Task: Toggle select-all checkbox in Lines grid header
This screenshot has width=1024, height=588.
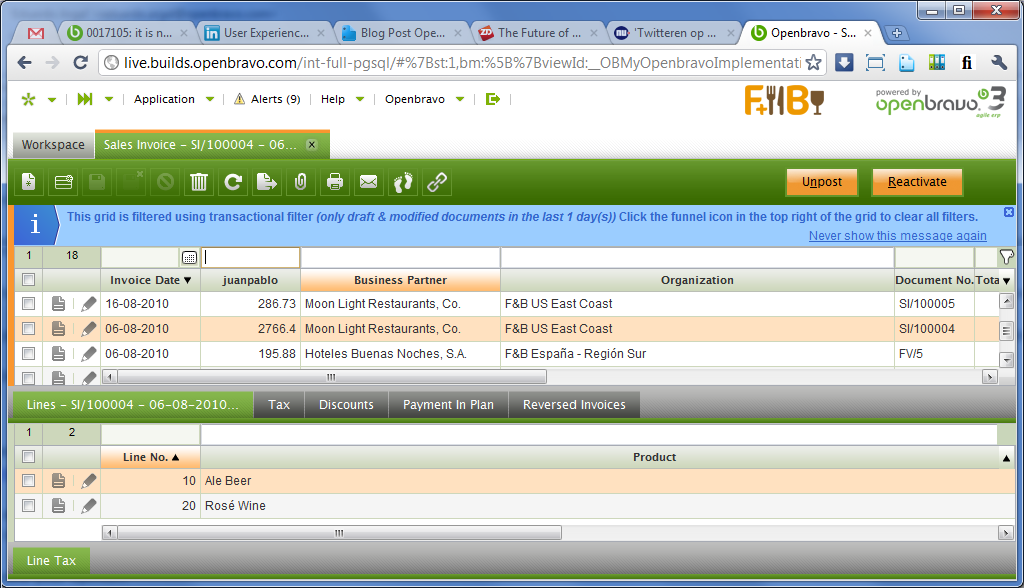Action: point(28,457)
